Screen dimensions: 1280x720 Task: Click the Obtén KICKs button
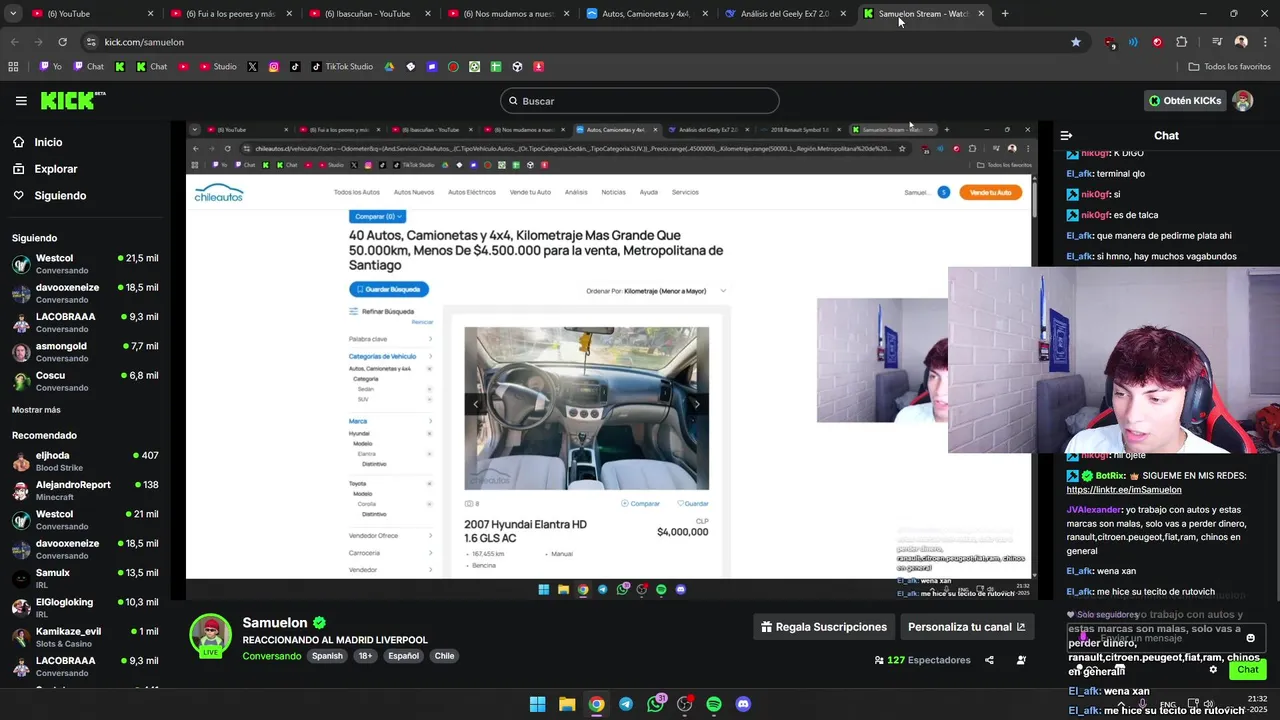[x=1185, y=101]
